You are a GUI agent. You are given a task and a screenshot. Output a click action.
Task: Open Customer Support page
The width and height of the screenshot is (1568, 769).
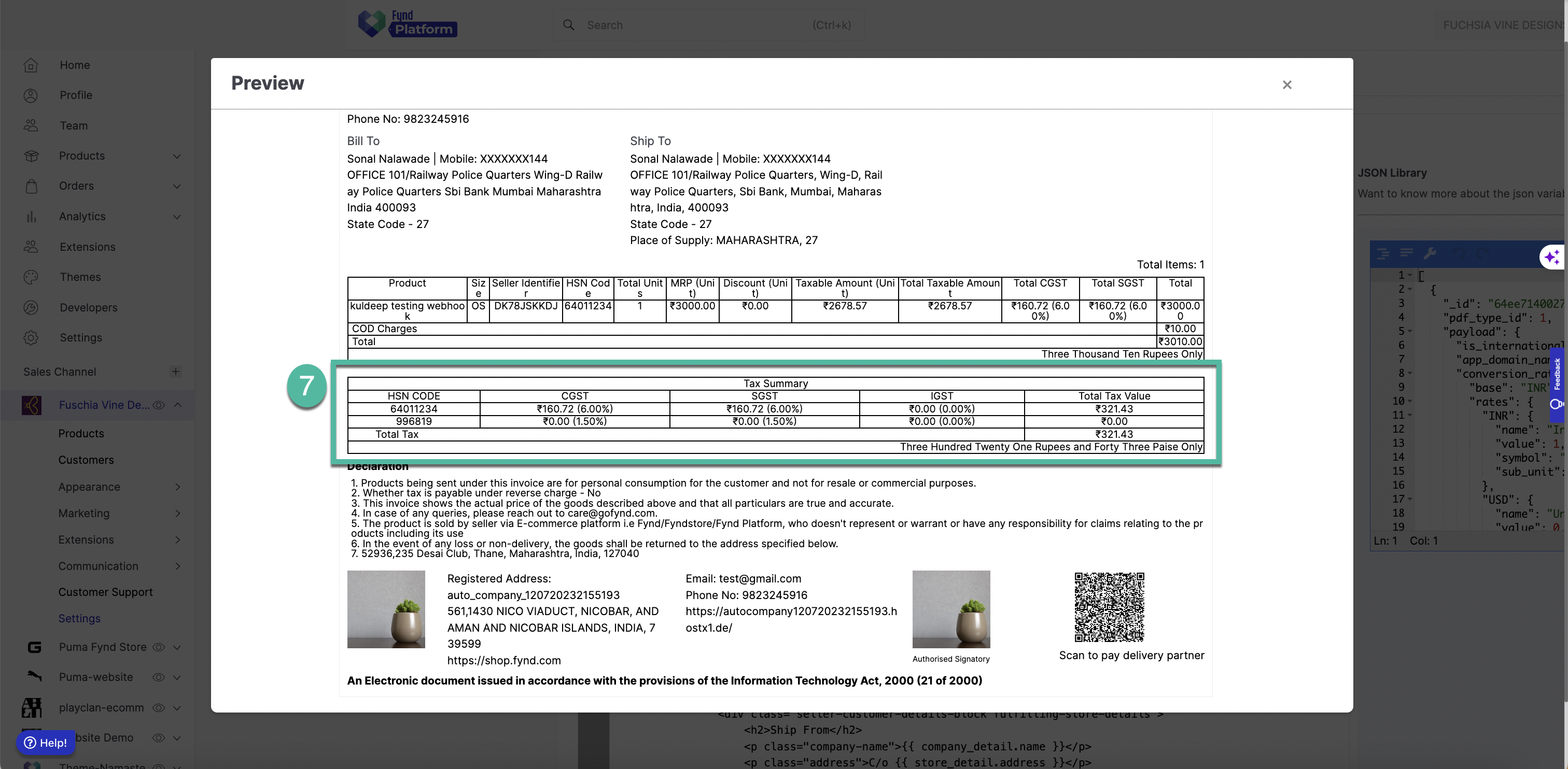[x=105, y=593]
